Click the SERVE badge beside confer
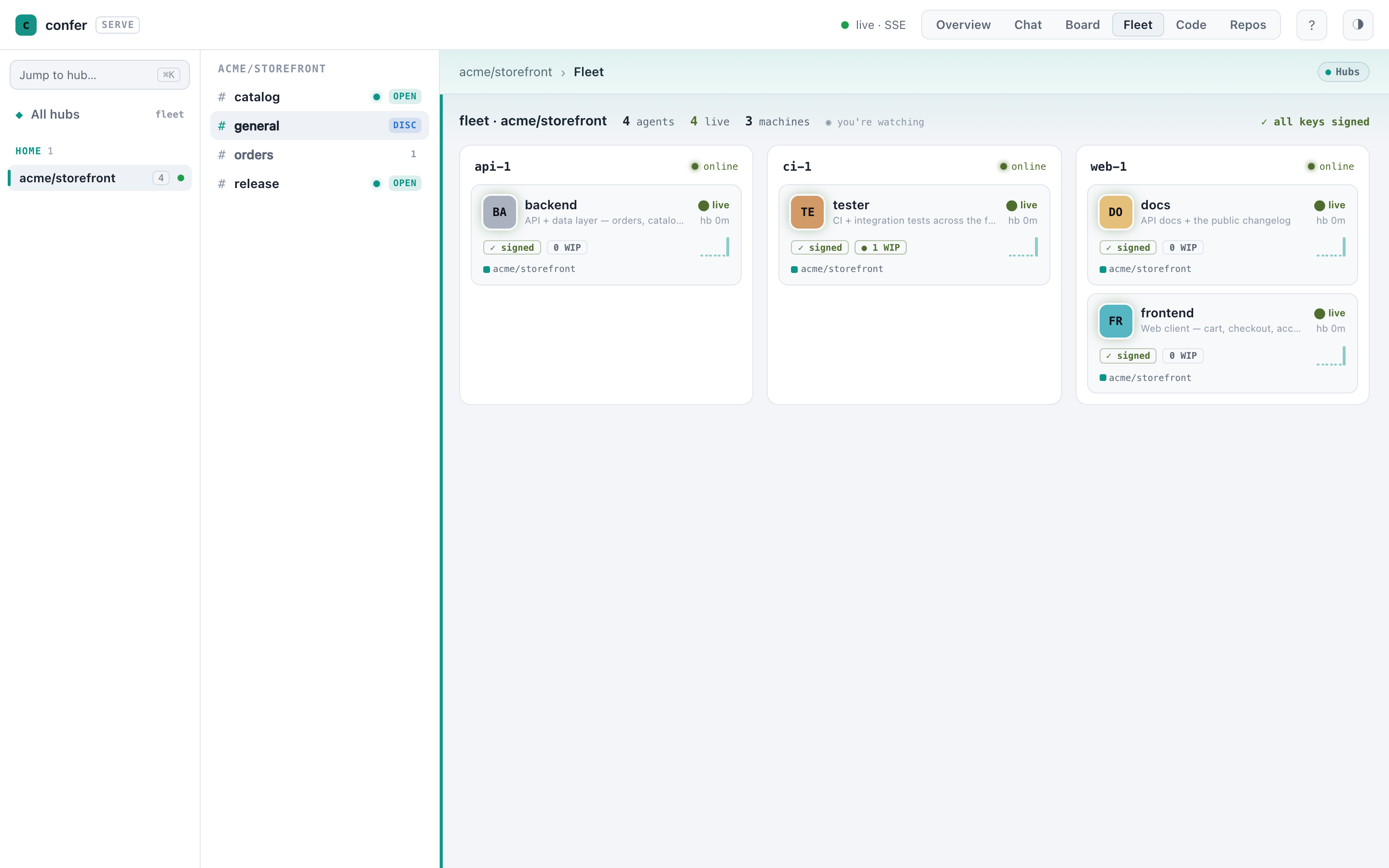Viewport: 1389px width, 868px height. click(117, 25)
